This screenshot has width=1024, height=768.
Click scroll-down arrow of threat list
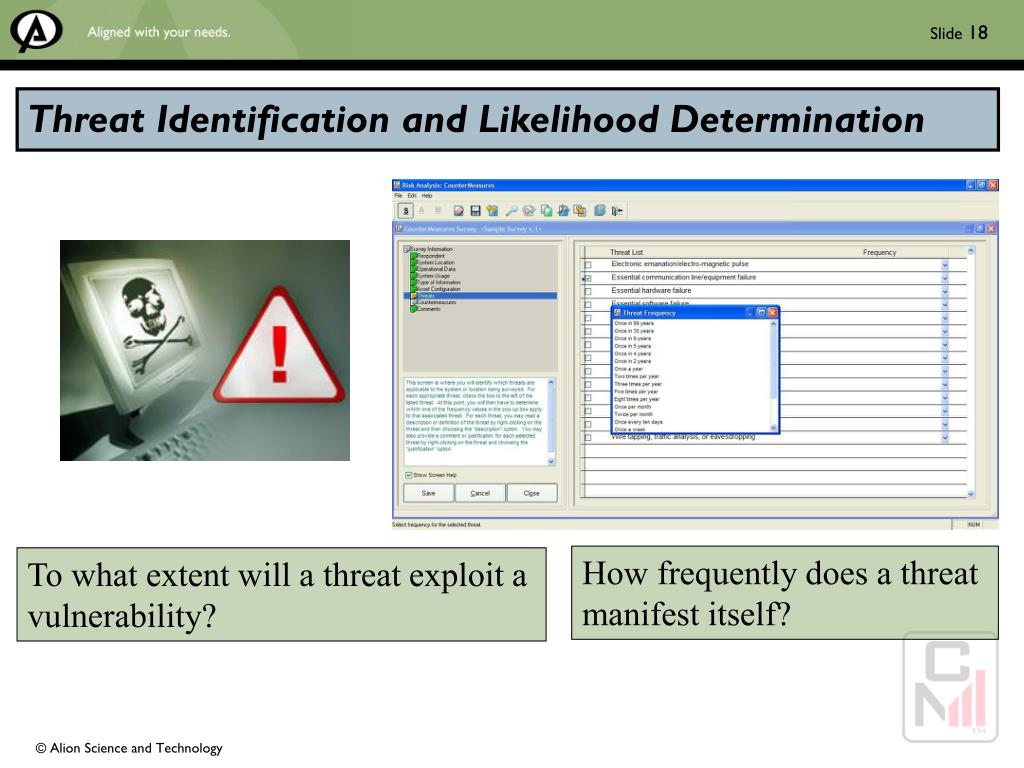pos(970,494)
